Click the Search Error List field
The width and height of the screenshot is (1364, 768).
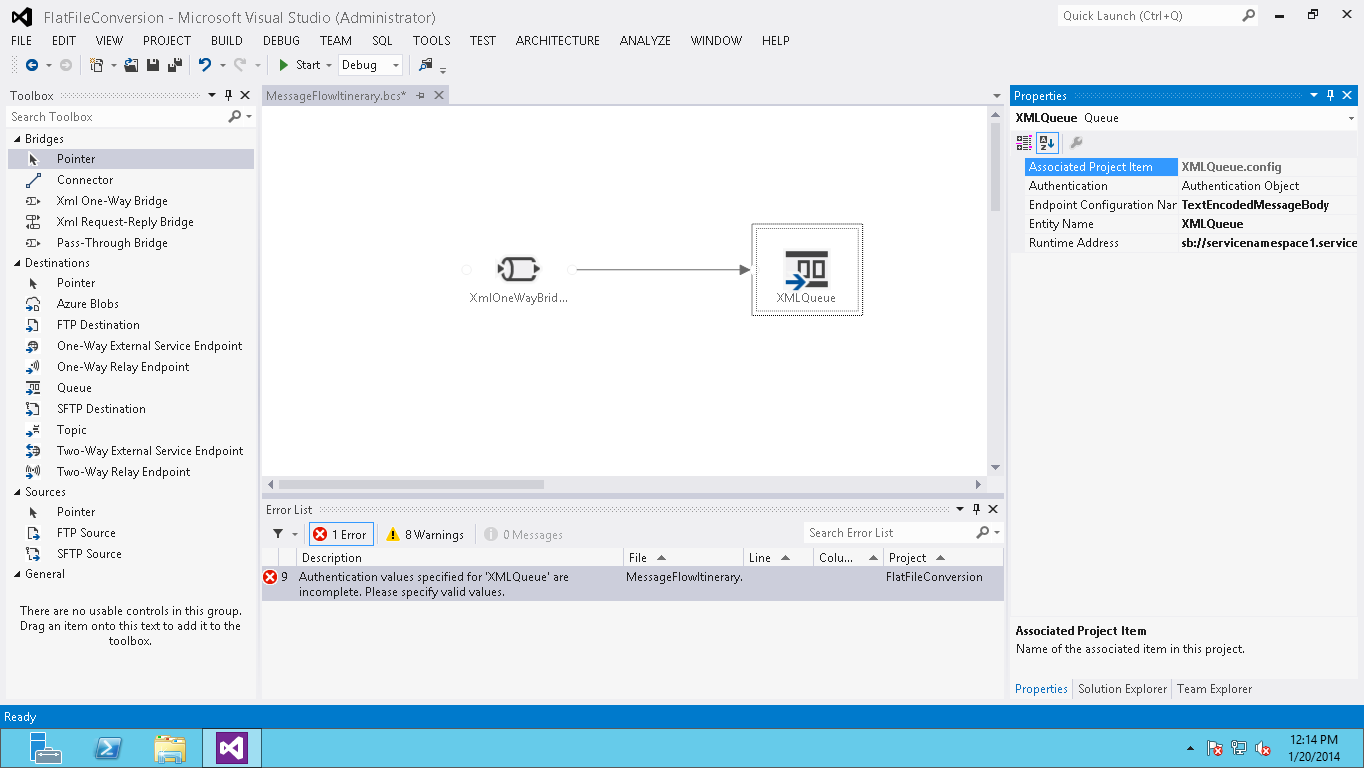[890, 533]
